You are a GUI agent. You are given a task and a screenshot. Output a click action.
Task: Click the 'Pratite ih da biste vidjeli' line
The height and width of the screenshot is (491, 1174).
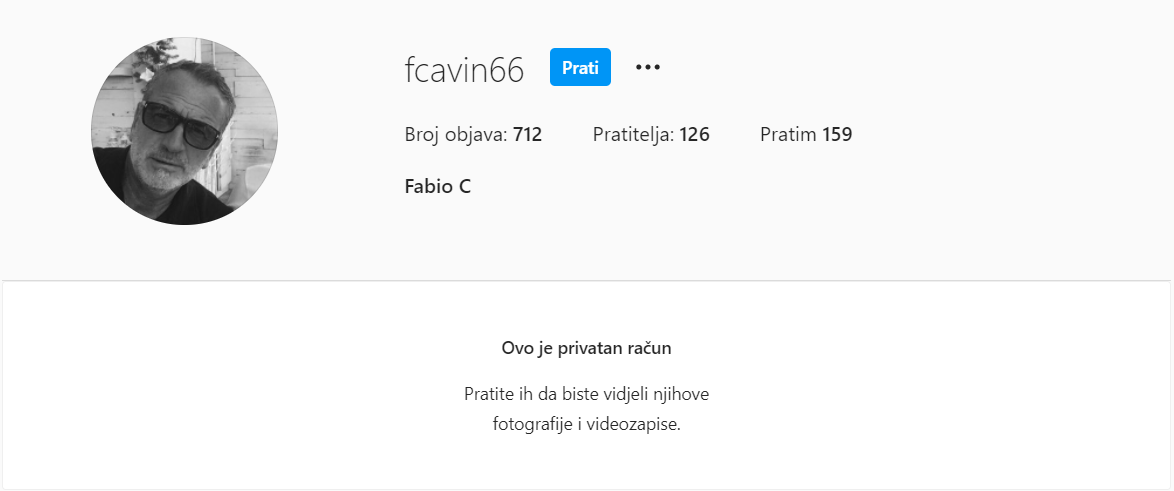click(x=586, y=394)
